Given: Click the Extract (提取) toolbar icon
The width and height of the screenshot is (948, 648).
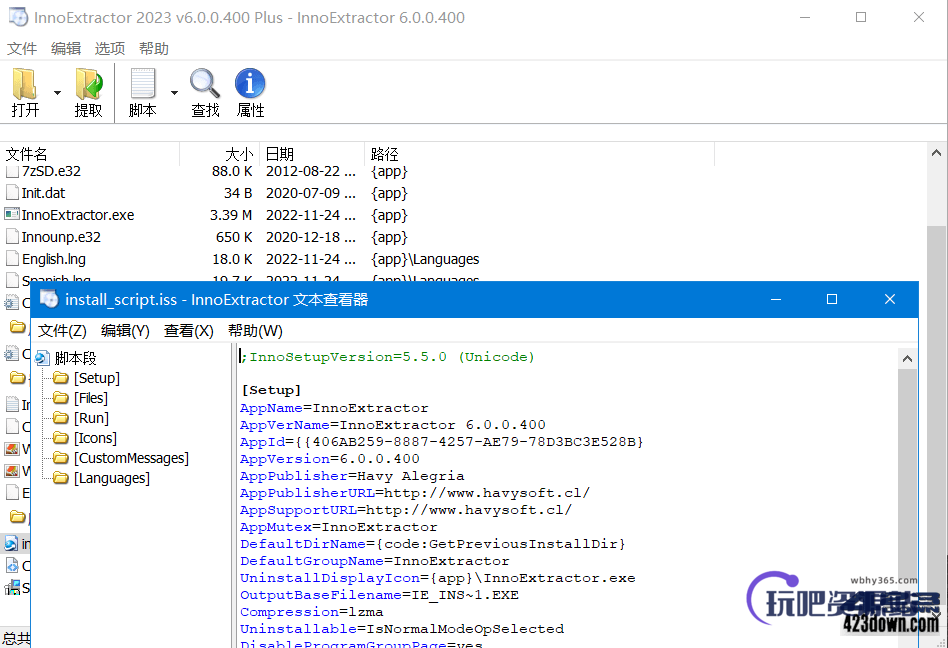Looking at the screenshot, I should [x=89, y=83].
